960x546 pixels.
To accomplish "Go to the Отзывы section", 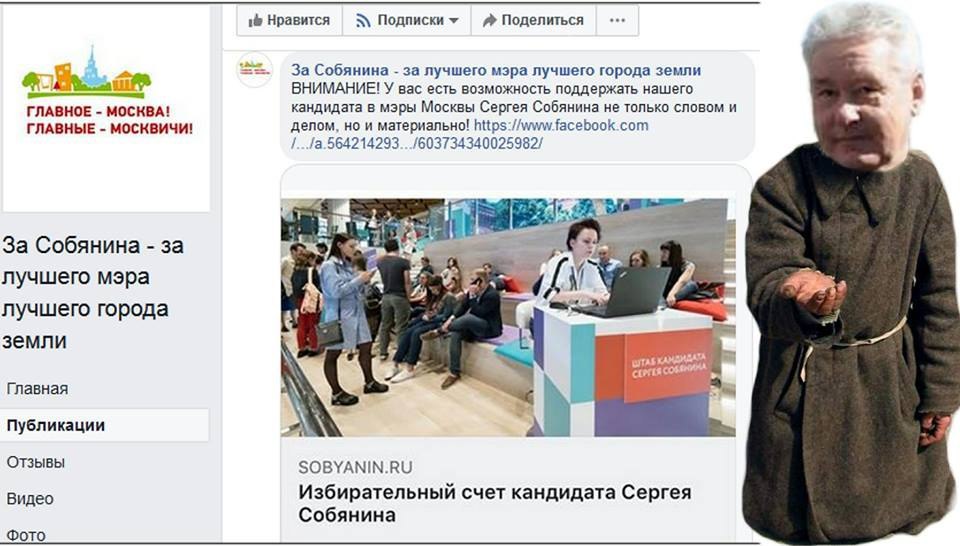I will 36,462.
